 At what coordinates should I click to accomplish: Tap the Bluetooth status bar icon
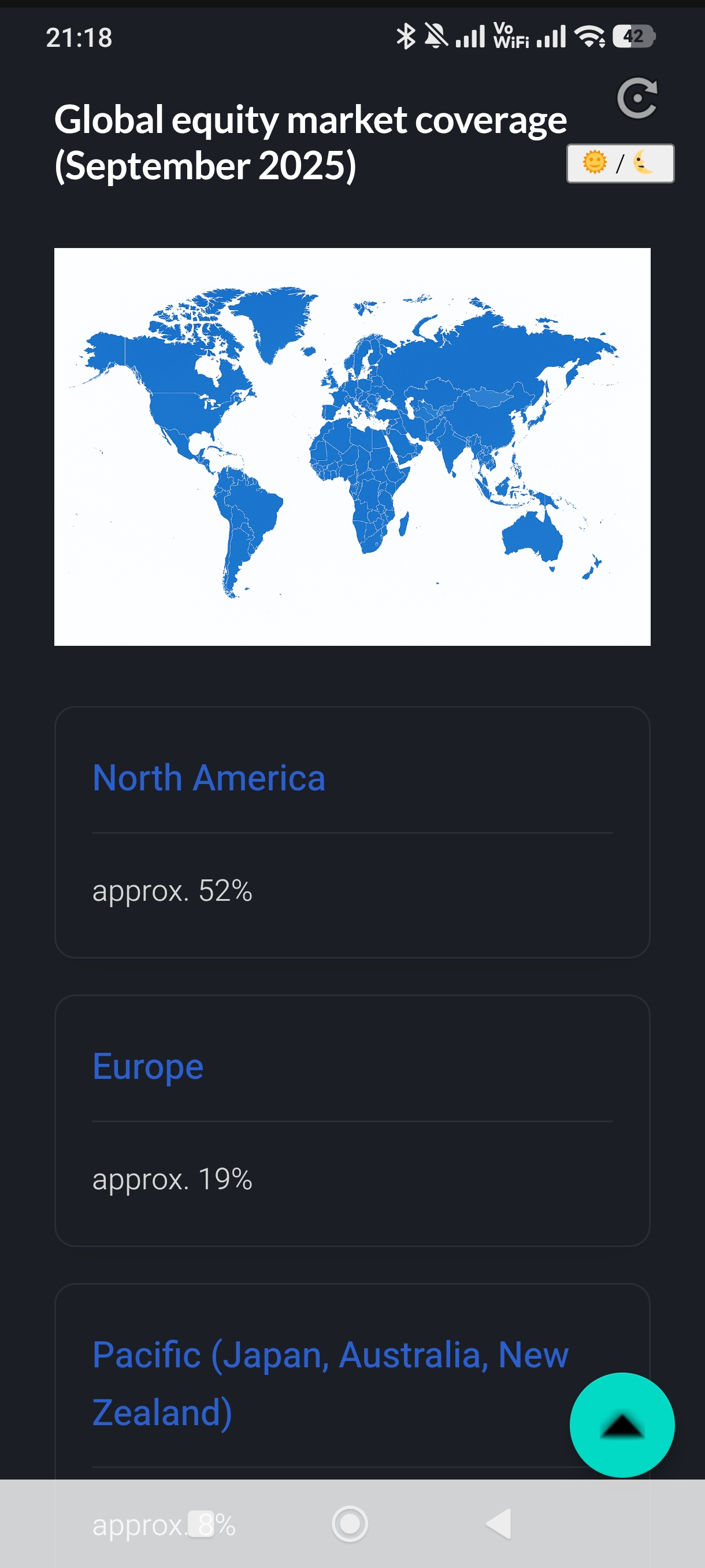click(x=406, y=36)
